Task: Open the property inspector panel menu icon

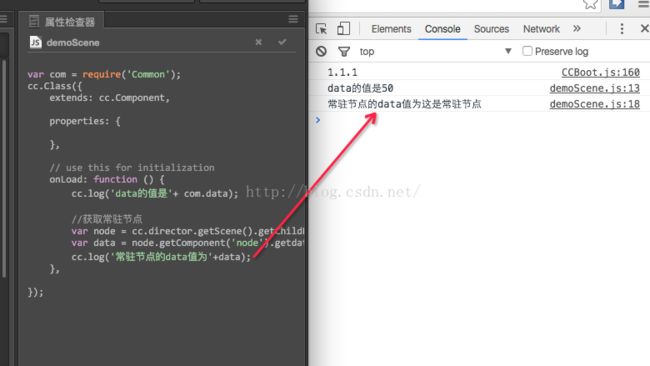Action: tap(293, 19)
